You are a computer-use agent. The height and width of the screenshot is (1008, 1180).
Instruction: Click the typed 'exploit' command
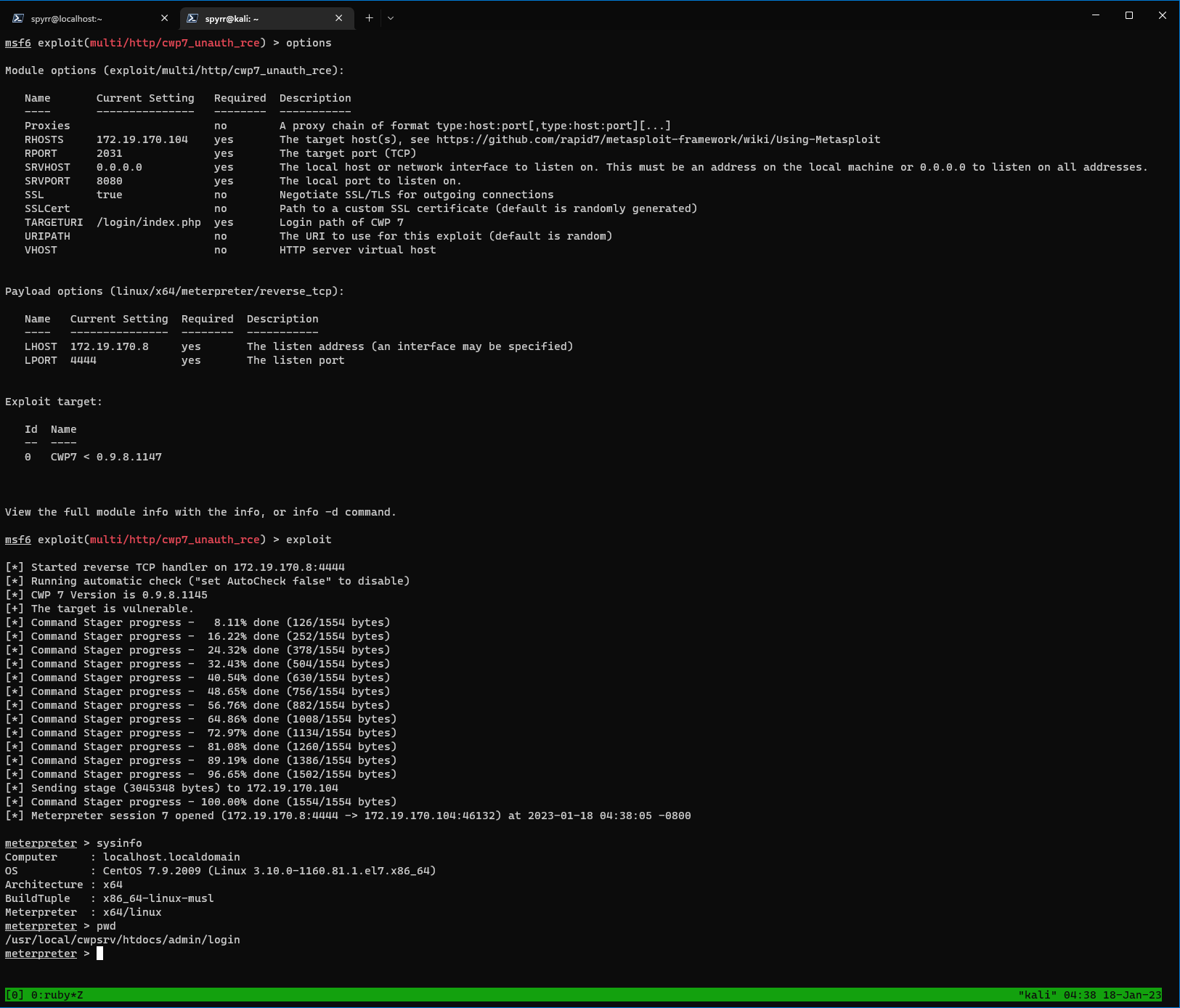pos(309,540)
